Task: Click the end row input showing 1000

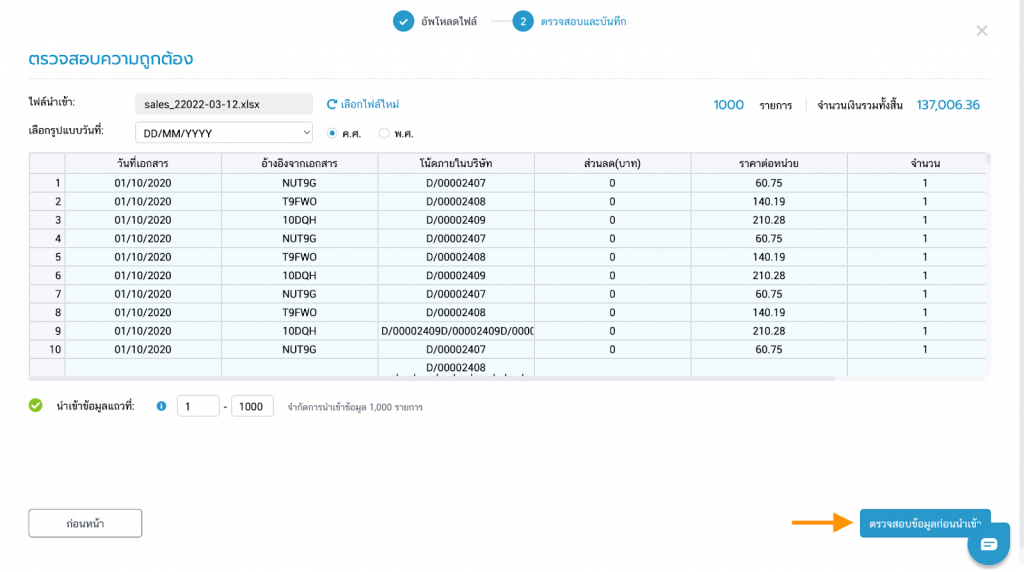Action: point(252,406)
